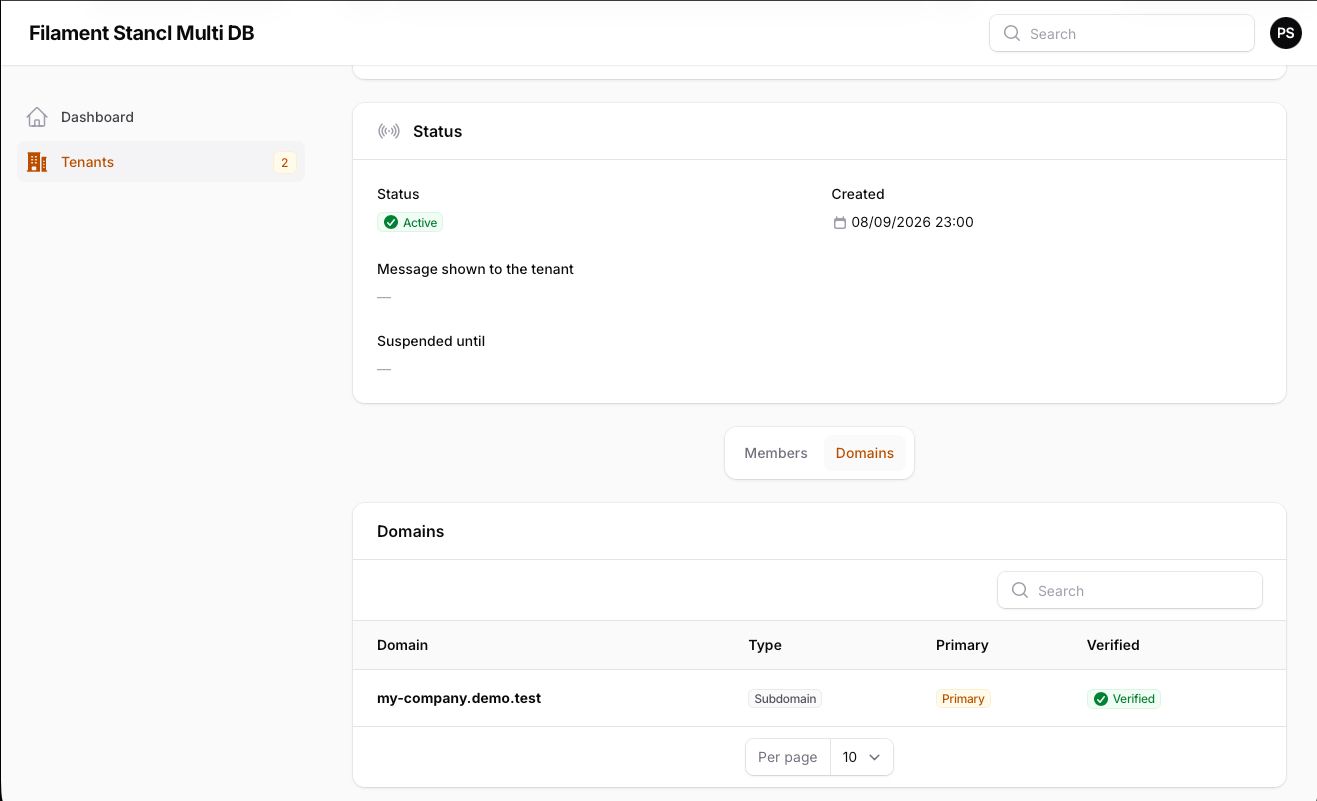Click the Message shown to the tenant label
The height and width of the screenshot is (801, 1317).
click(475, 269)
